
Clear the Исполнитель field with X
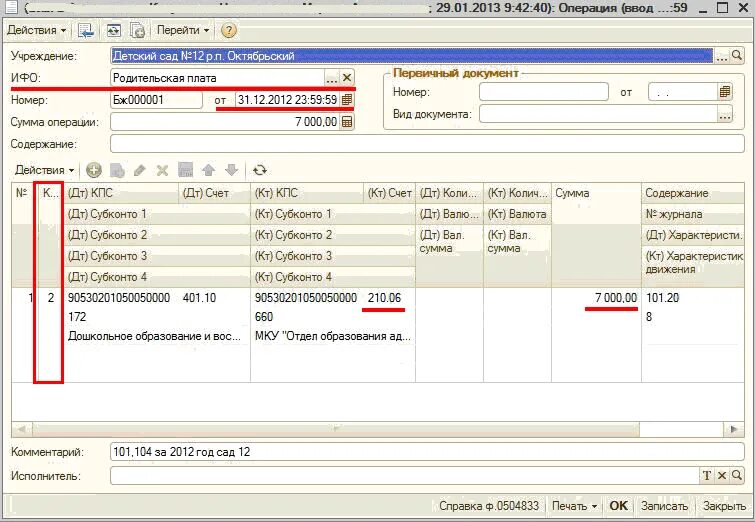[x=722, y=475]
